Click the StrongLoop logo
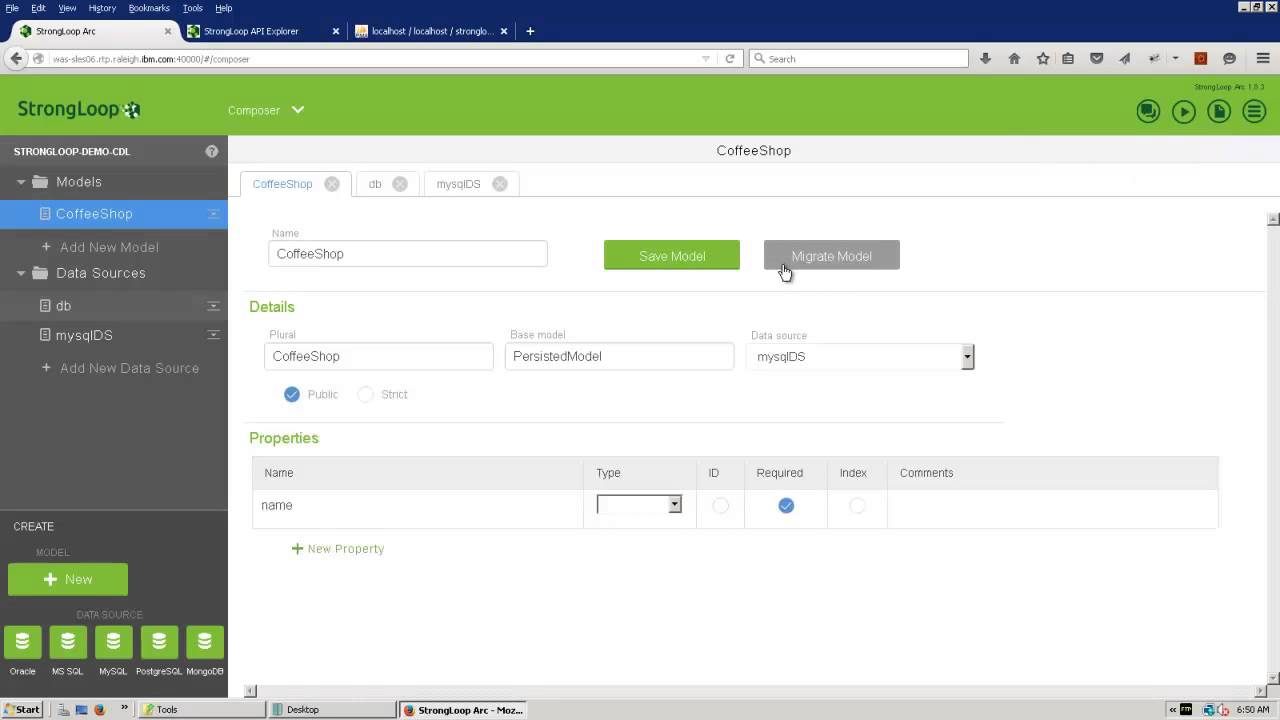Image resolution: width=1280 pixels, height=720 pixels. [x=79, y=110]
